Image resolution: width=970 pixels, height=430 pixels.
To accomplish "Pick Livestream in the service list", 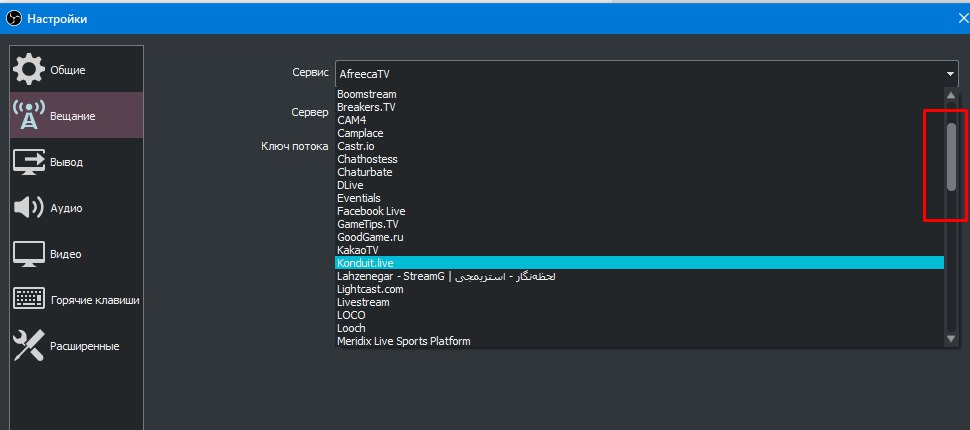I will [639, 302].
